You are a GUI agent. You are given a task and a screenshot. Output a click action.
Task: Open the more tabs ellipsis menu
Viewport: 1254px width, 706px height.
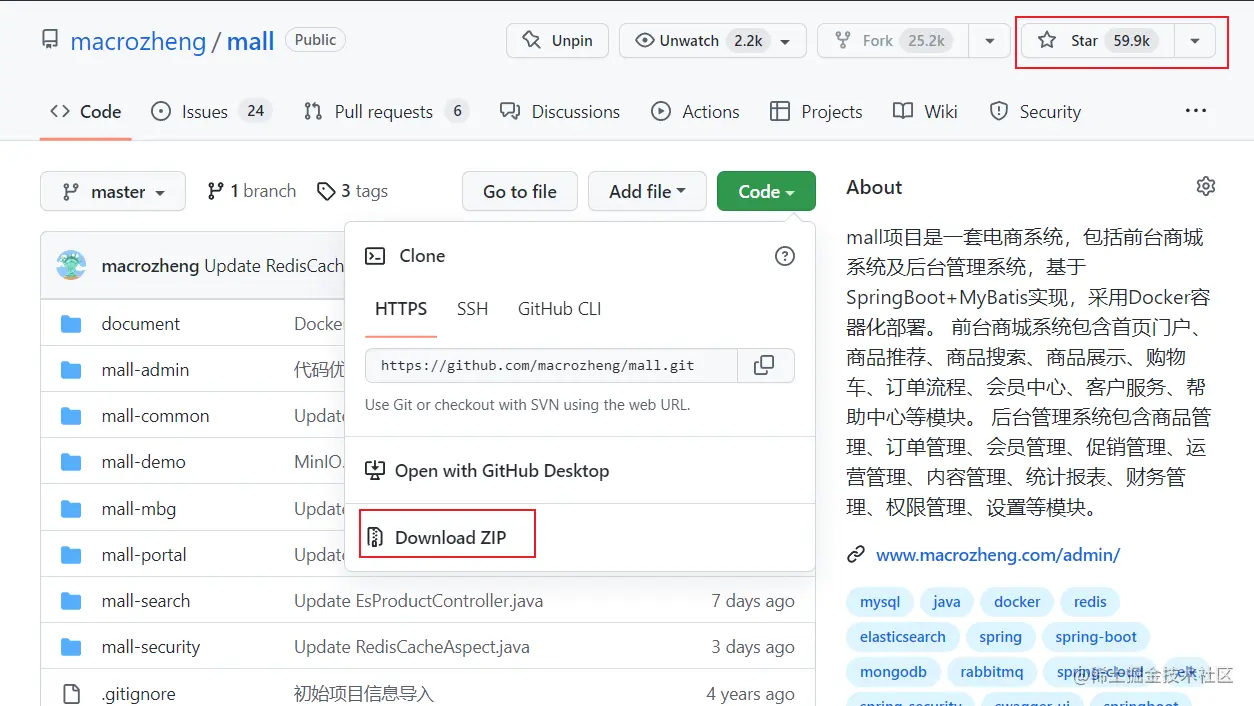click(x=1196, y=111)
